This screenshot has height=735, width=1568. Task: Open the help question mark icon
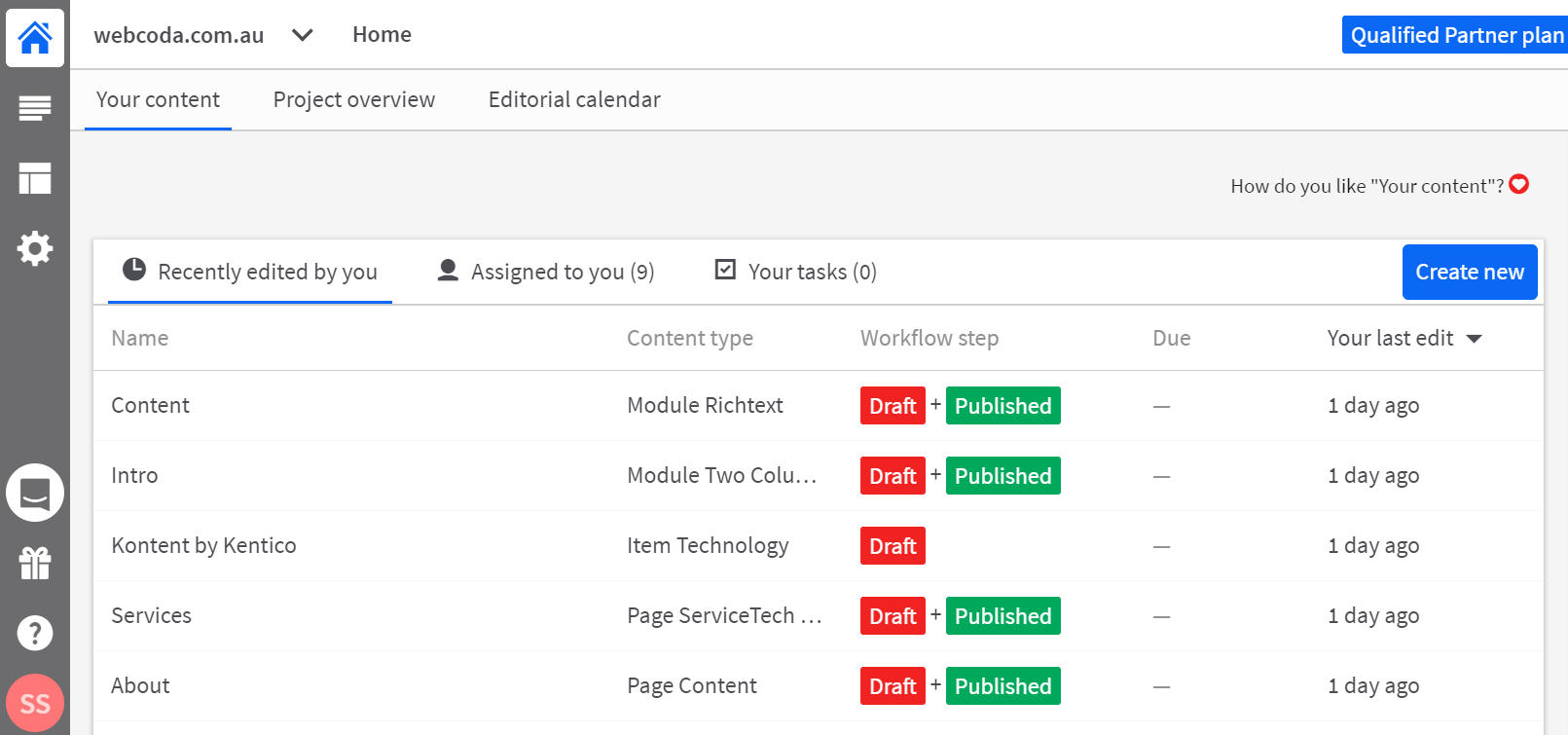[x=35, y=633]
